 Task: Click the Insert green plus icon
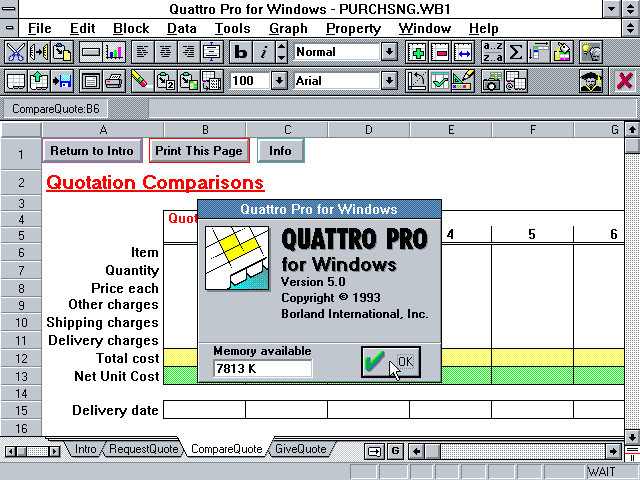click(x=417, y=52)
